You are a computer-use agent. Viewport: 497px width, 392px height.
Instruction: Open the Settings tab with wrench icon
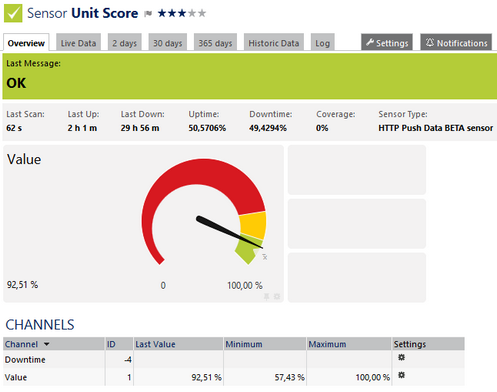(387, 42)
